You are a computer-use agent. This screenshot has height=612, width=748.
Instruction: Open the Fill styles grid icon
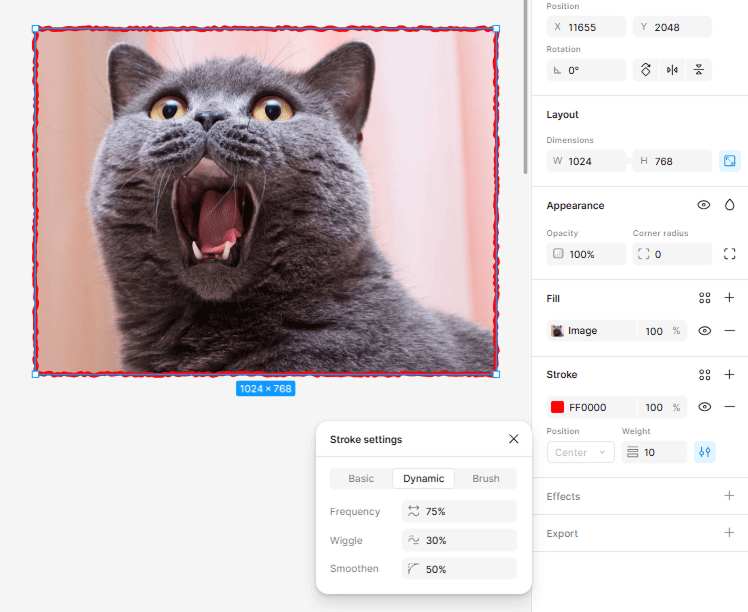704,298
